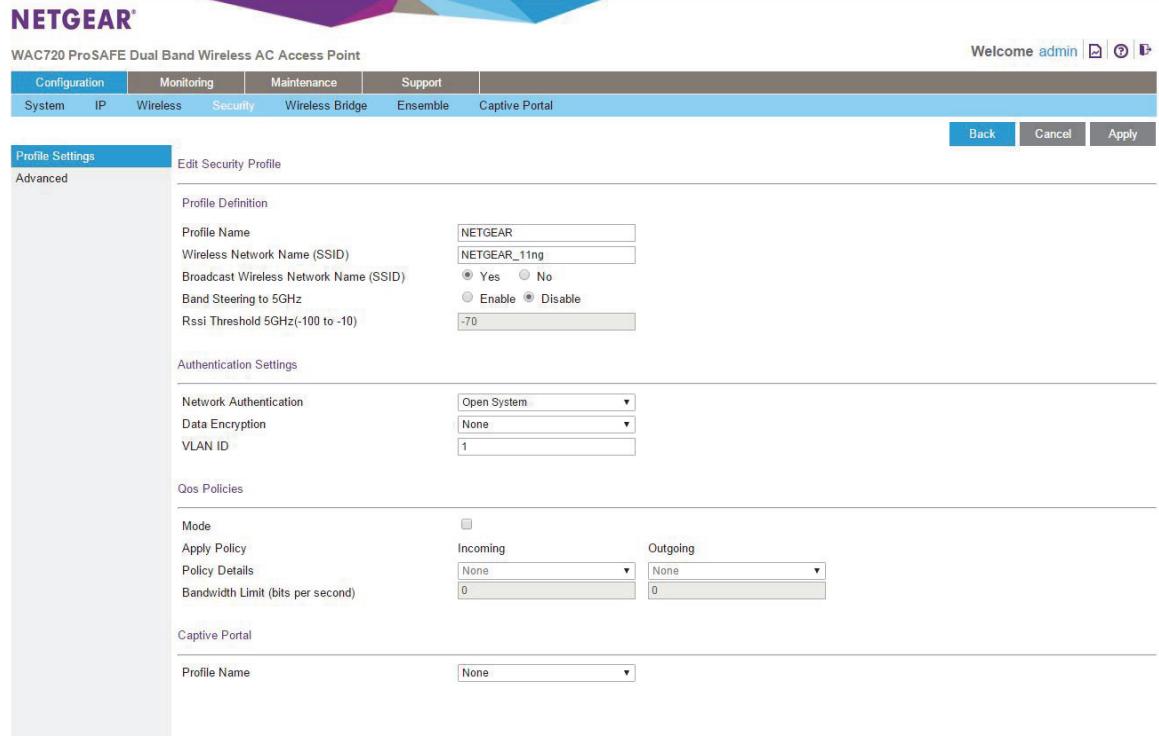Open the Data Encryption dropdown

click(546, 424)
